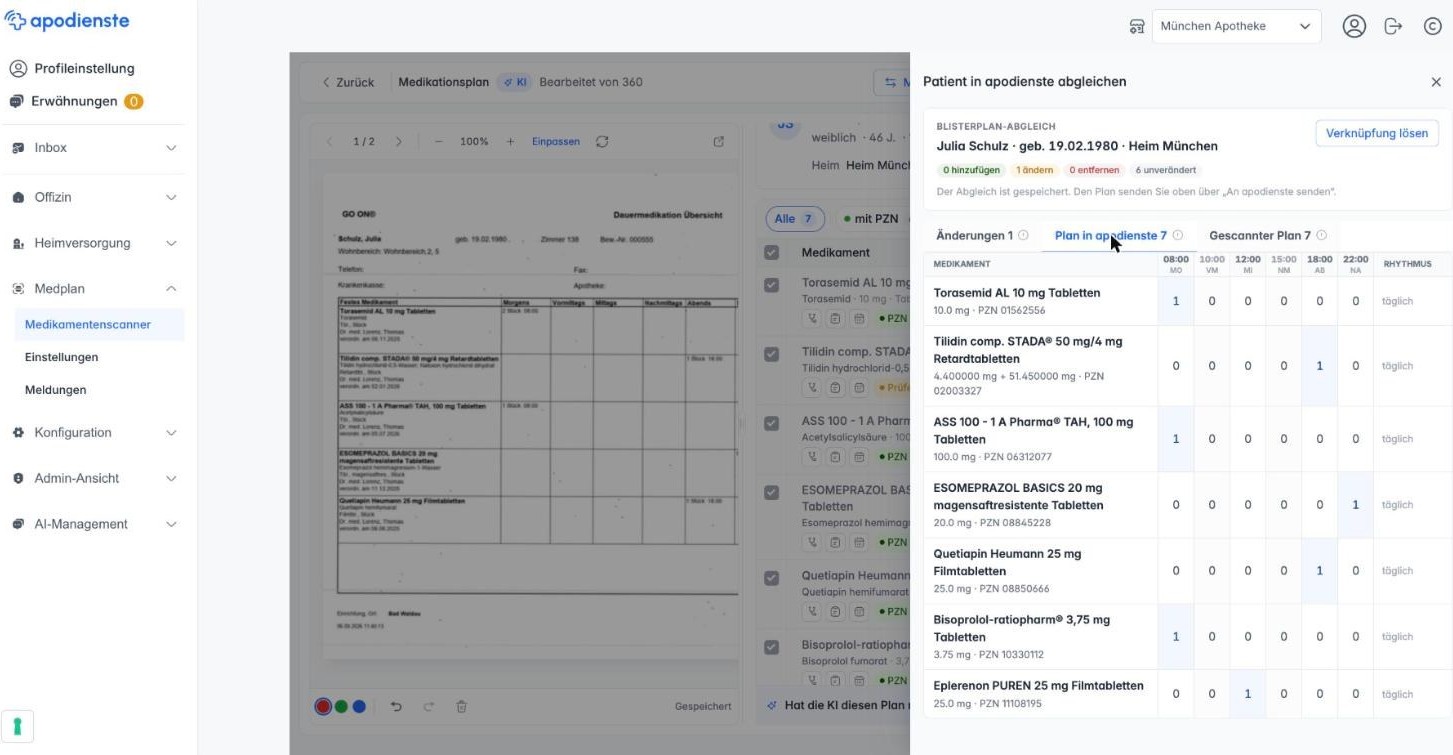Click clipboard icon under ASS 100 in background list
The width and height of the screenshot is (1453, 755).
(836, 457)
